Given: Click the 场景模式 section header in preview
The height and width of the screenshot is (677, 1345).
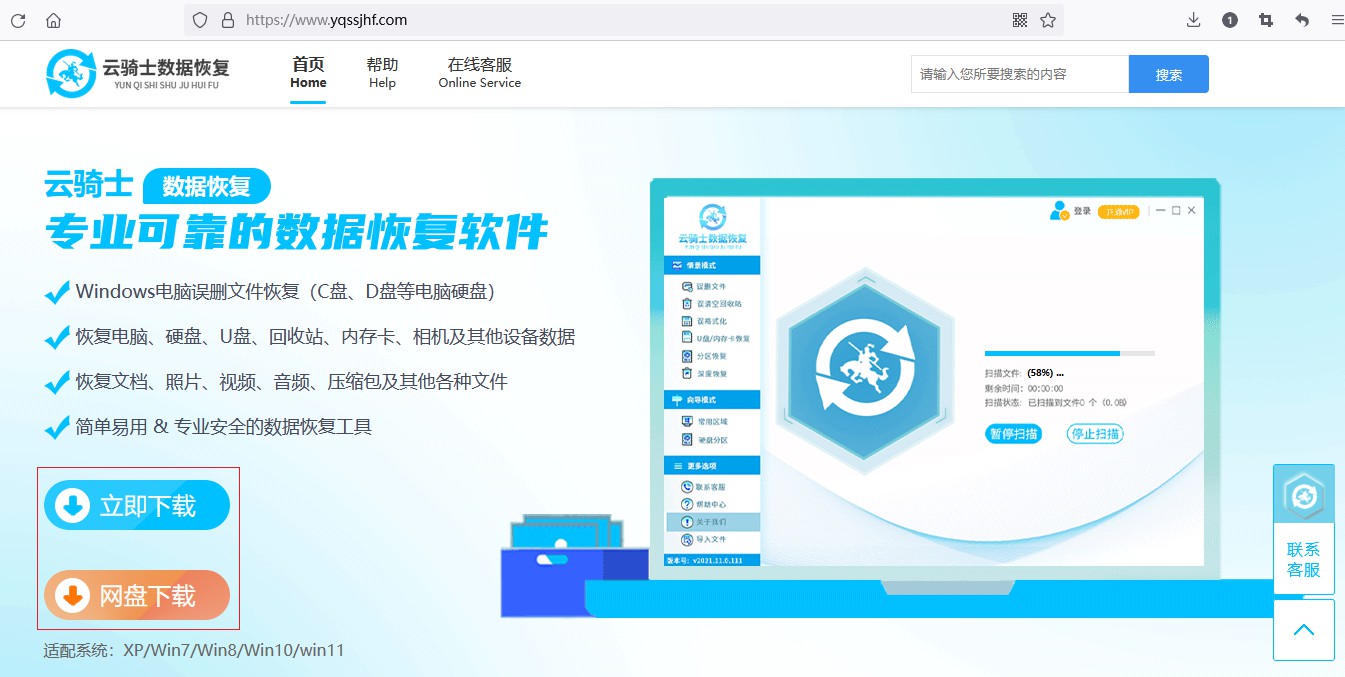Looking at the screenshot, I should coord(713,266).
